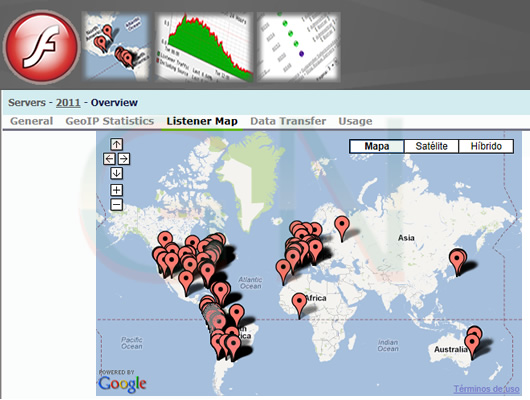Select the Listener Map tab

(x=202, y=121)
